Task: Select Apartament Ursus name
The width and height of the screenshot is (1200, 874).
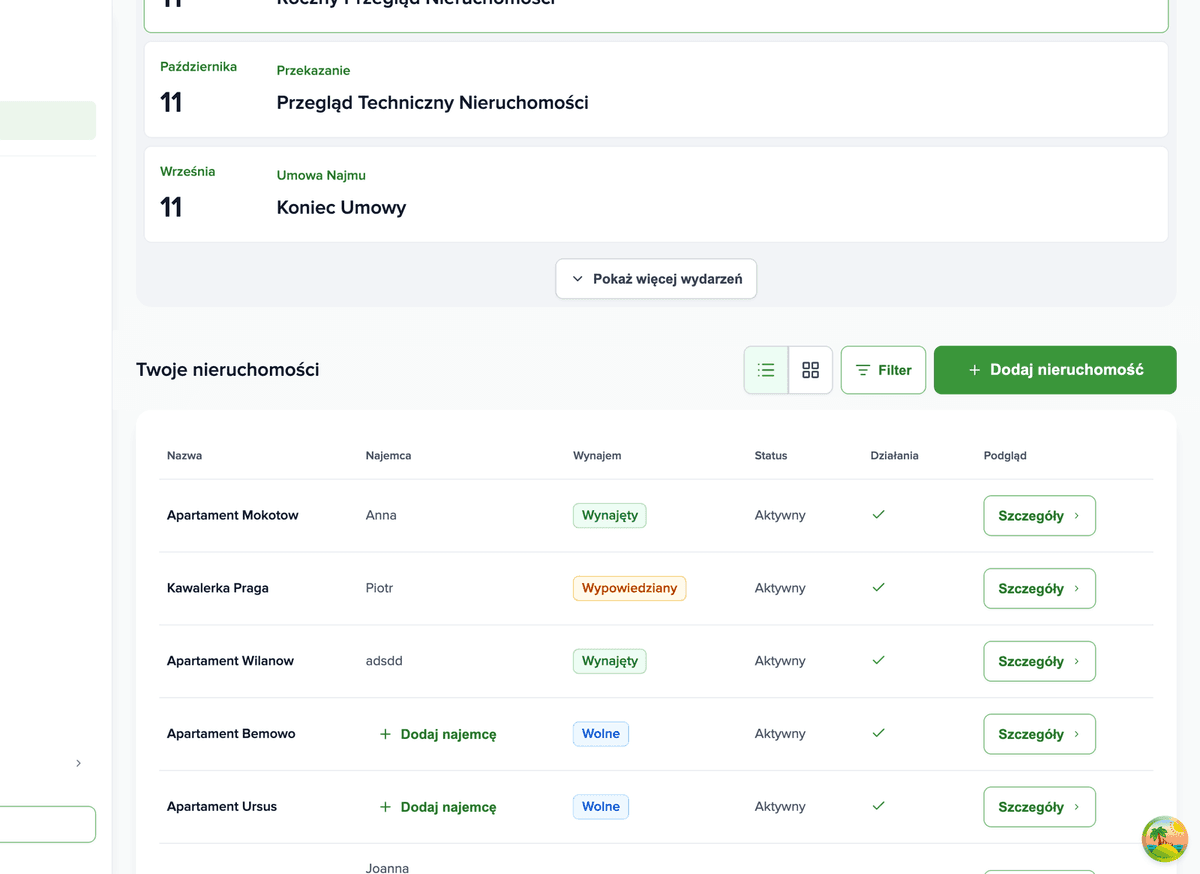Action: coord(222,807)
